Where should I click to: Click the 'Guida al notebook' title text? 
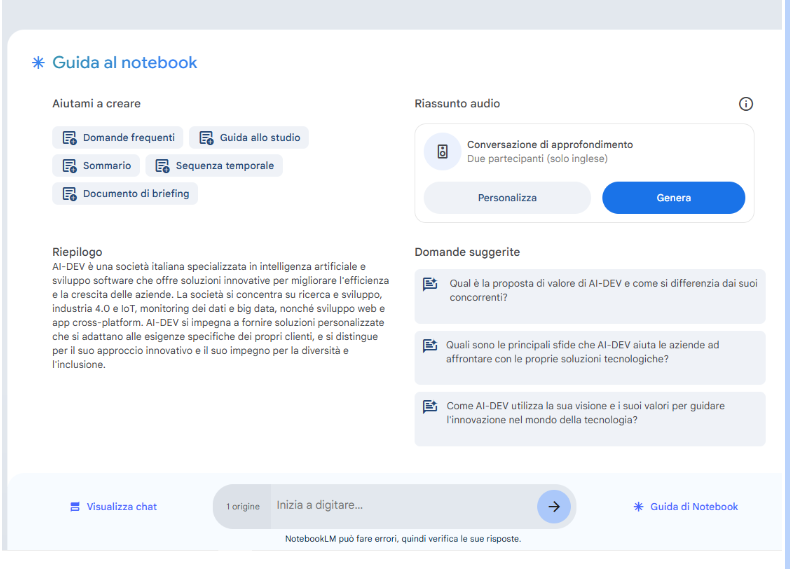[x=124, y=62]
